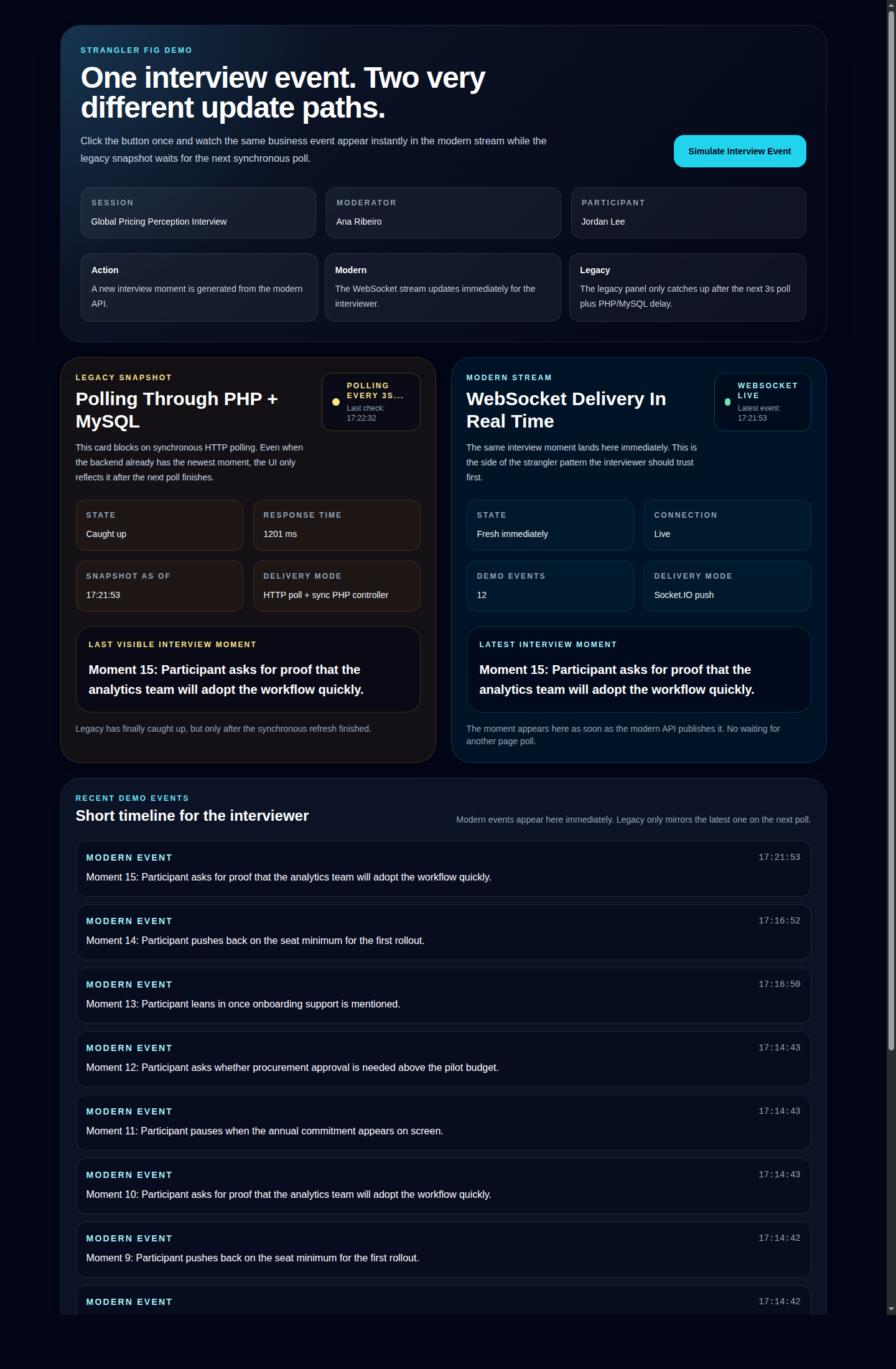Click the 'Polling Through PHP + MySQL' heading

pos(177,410)
